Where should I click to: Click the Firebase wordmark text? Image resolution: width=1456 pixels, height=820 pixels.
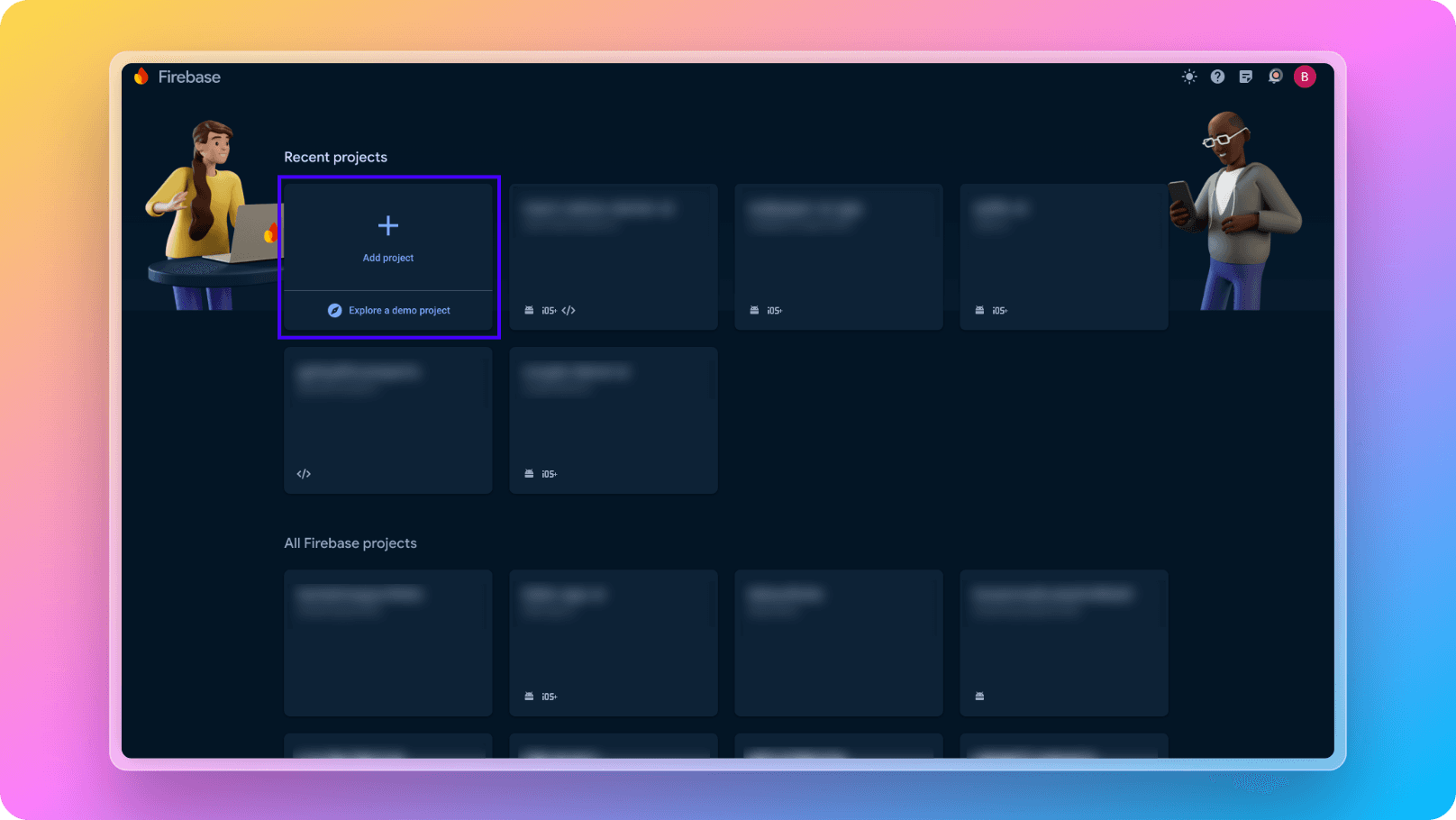point(189,77)
